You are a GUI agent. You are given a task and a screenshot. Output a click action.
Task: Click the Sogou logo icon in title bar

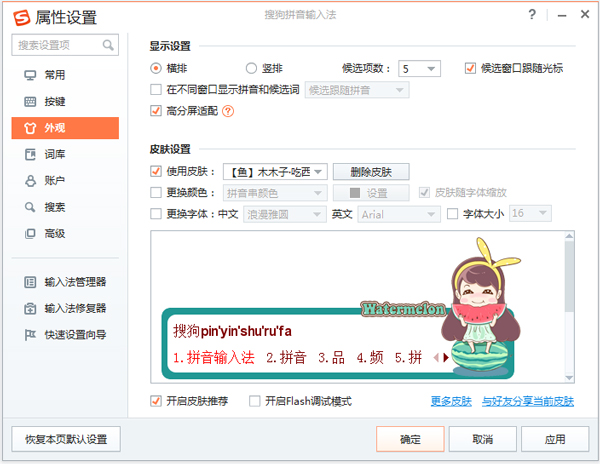tap(21, 17)
